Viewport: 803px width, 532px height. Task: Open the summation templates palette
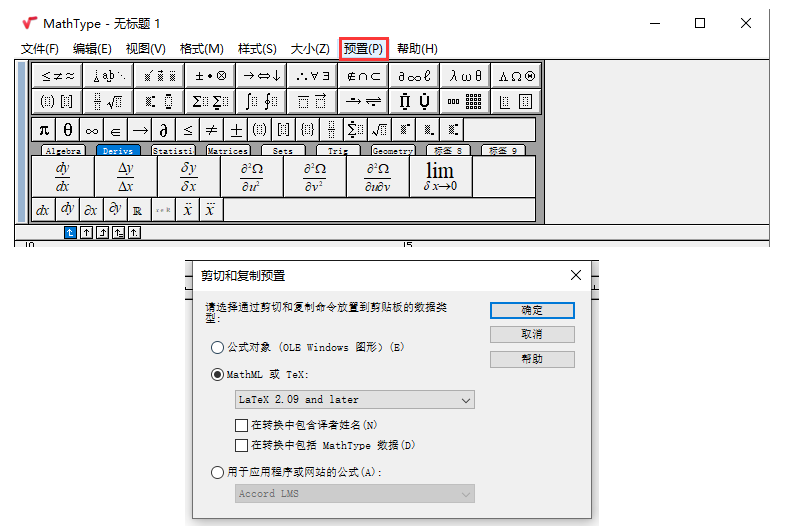pyautogui.click(x=210, y=101)
